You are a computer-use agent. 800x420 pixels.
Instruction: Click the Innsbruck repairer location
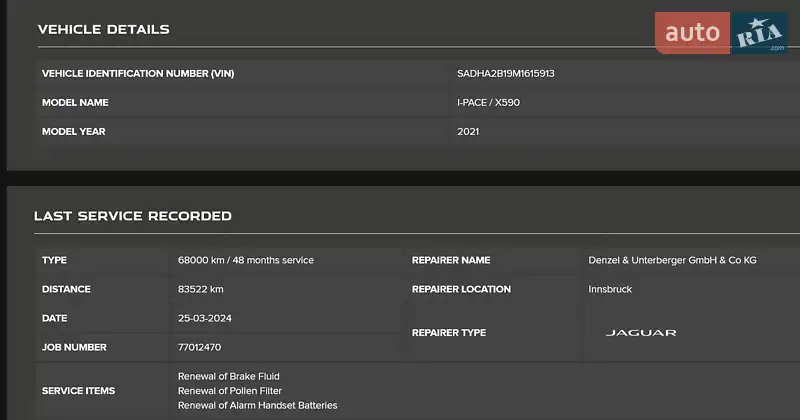[x=610, y=290]
